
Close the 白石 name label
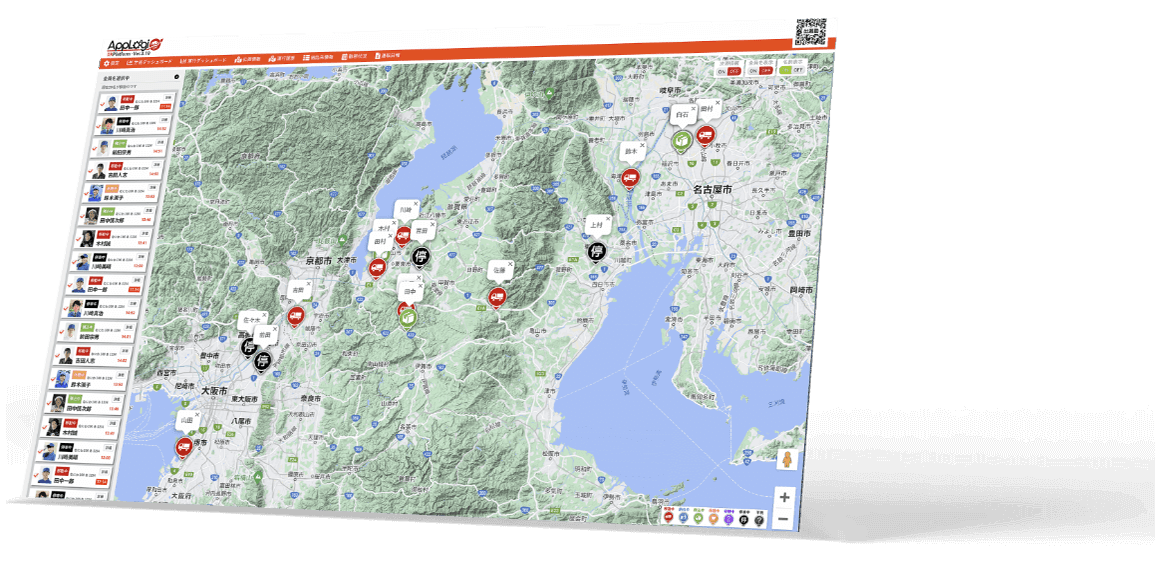tap(693, 109)
